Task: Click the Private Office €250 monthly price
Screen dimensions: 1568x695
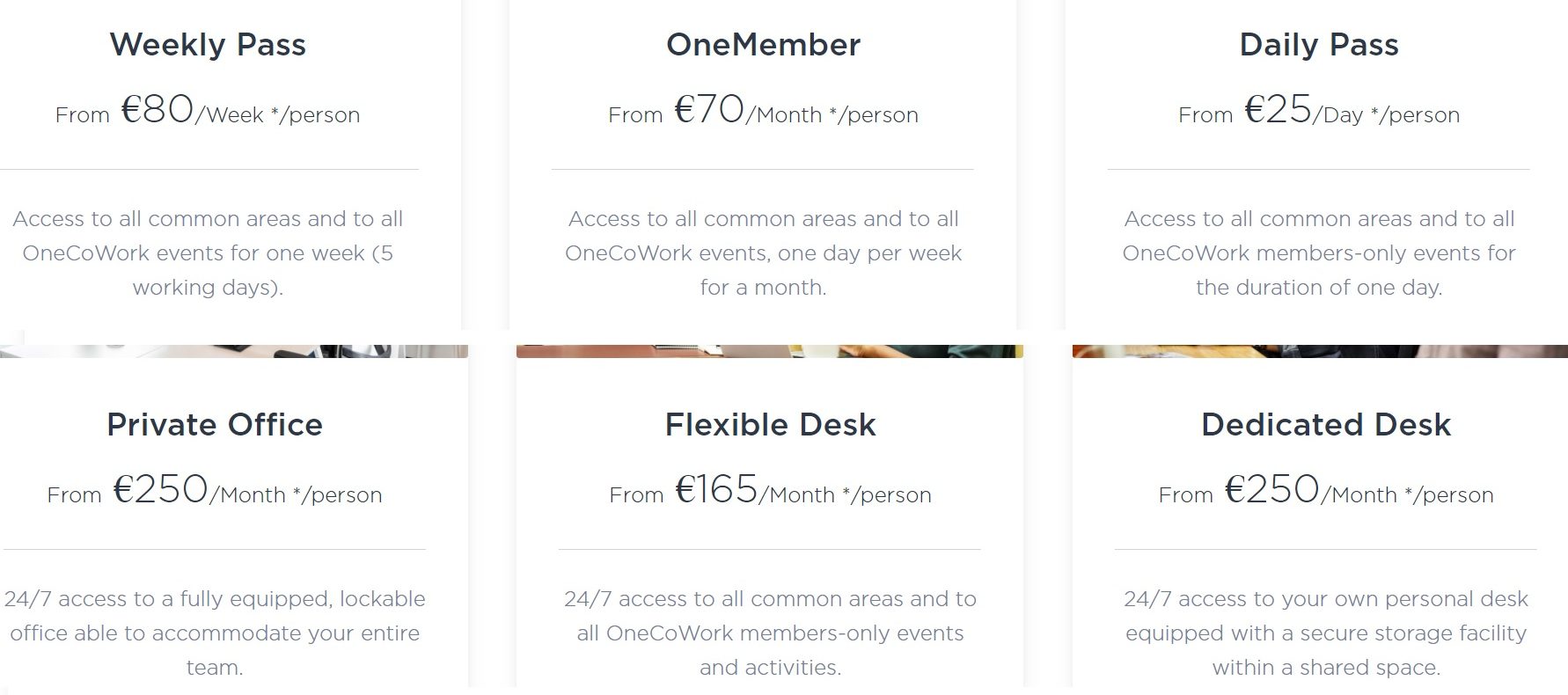Action: (x=161, y=490)
